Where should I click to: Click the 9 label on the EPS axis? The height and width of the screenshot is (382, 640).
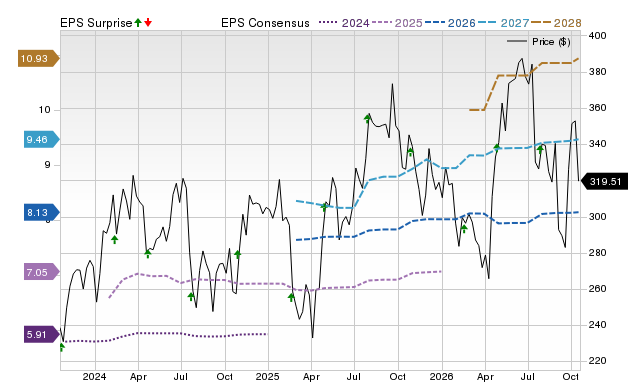48,165
